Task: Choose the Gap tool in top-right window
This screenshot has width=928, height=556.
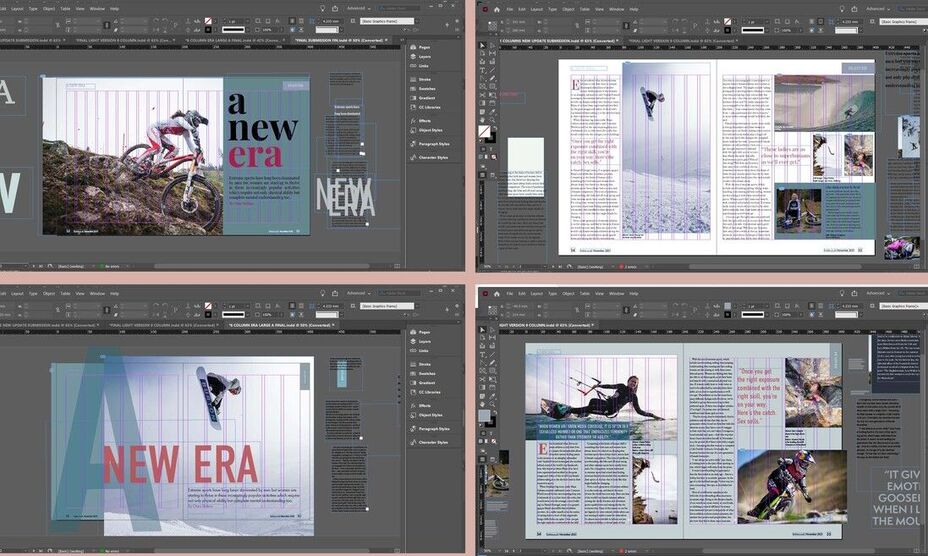Action: [x=492, y=54]
